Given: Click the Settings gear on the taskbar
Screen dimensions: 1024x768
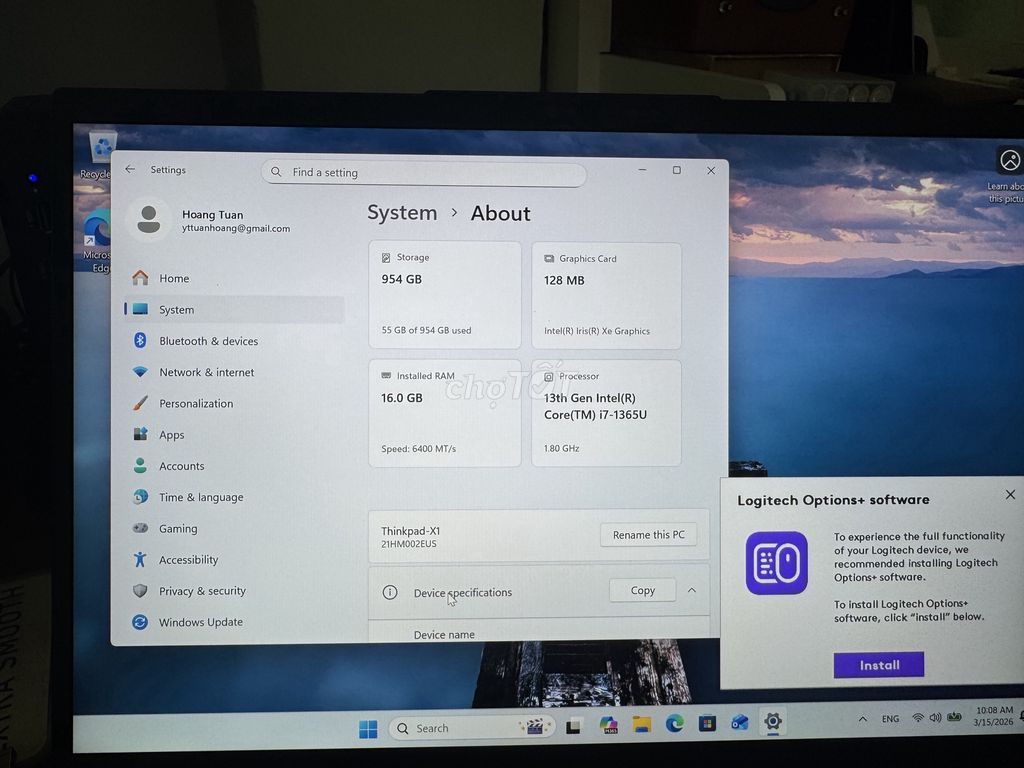Looking at the screenshot, I should 773,722.
